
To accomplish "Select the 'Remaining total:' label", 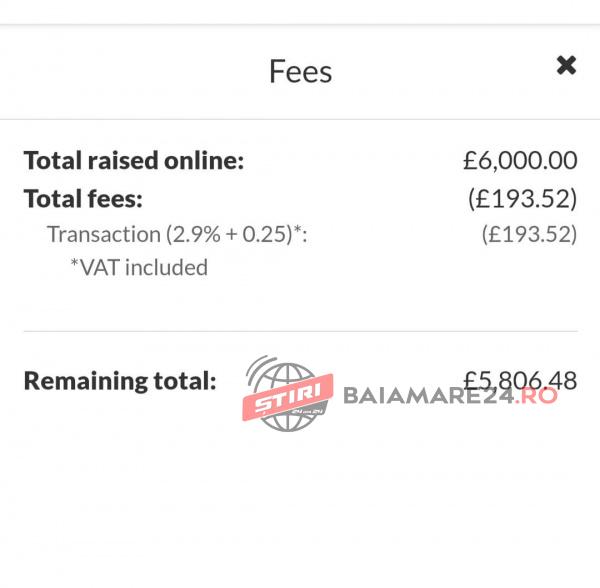I will 120,381.
